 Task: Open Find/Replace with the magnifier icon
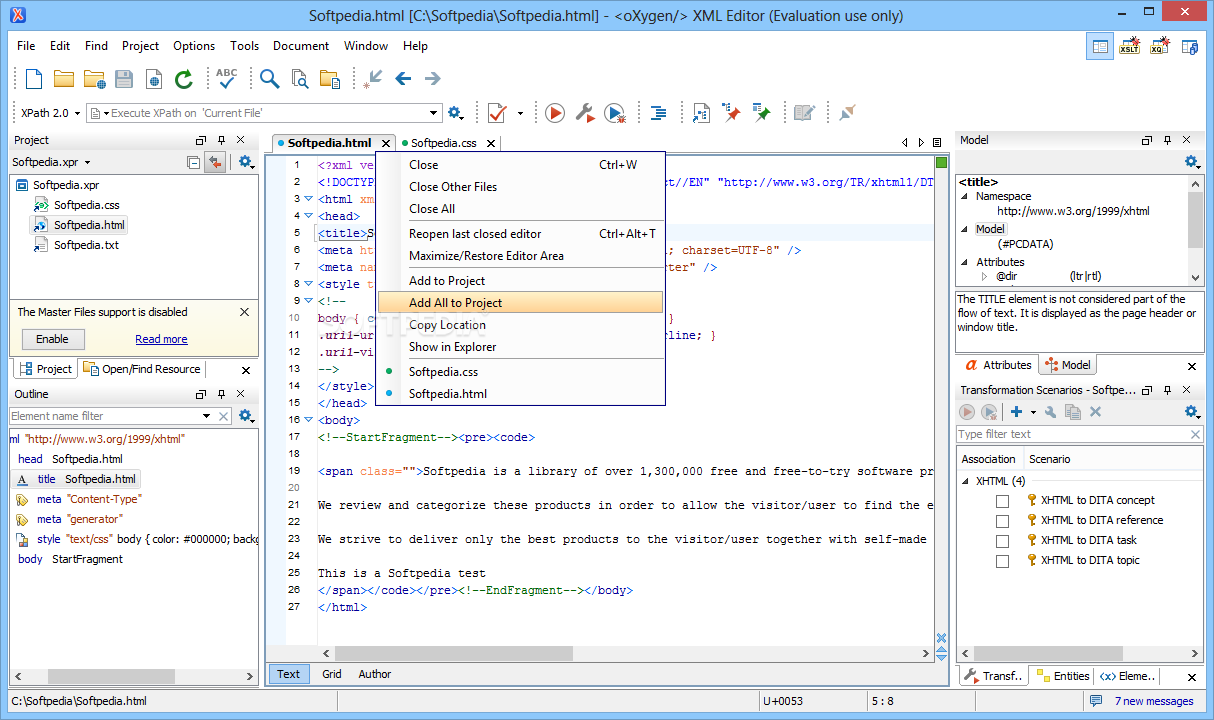pyautogui.click(x=269, y=79)
